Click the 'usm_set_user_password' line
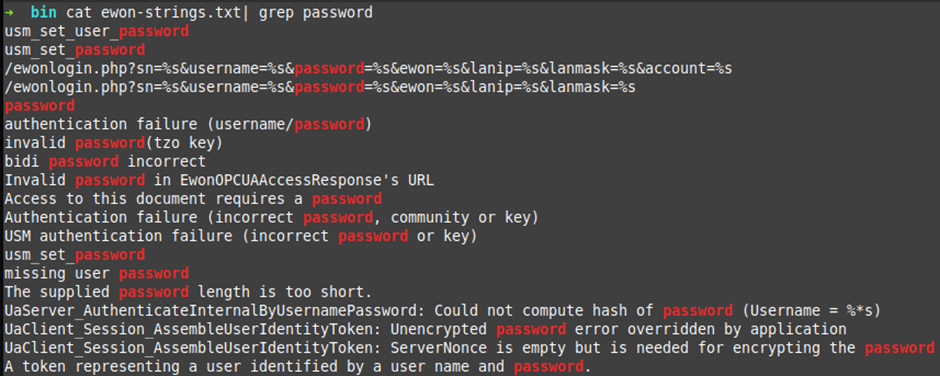The width and height of the screenshot is (940, 376). click(x=97, y=31)
